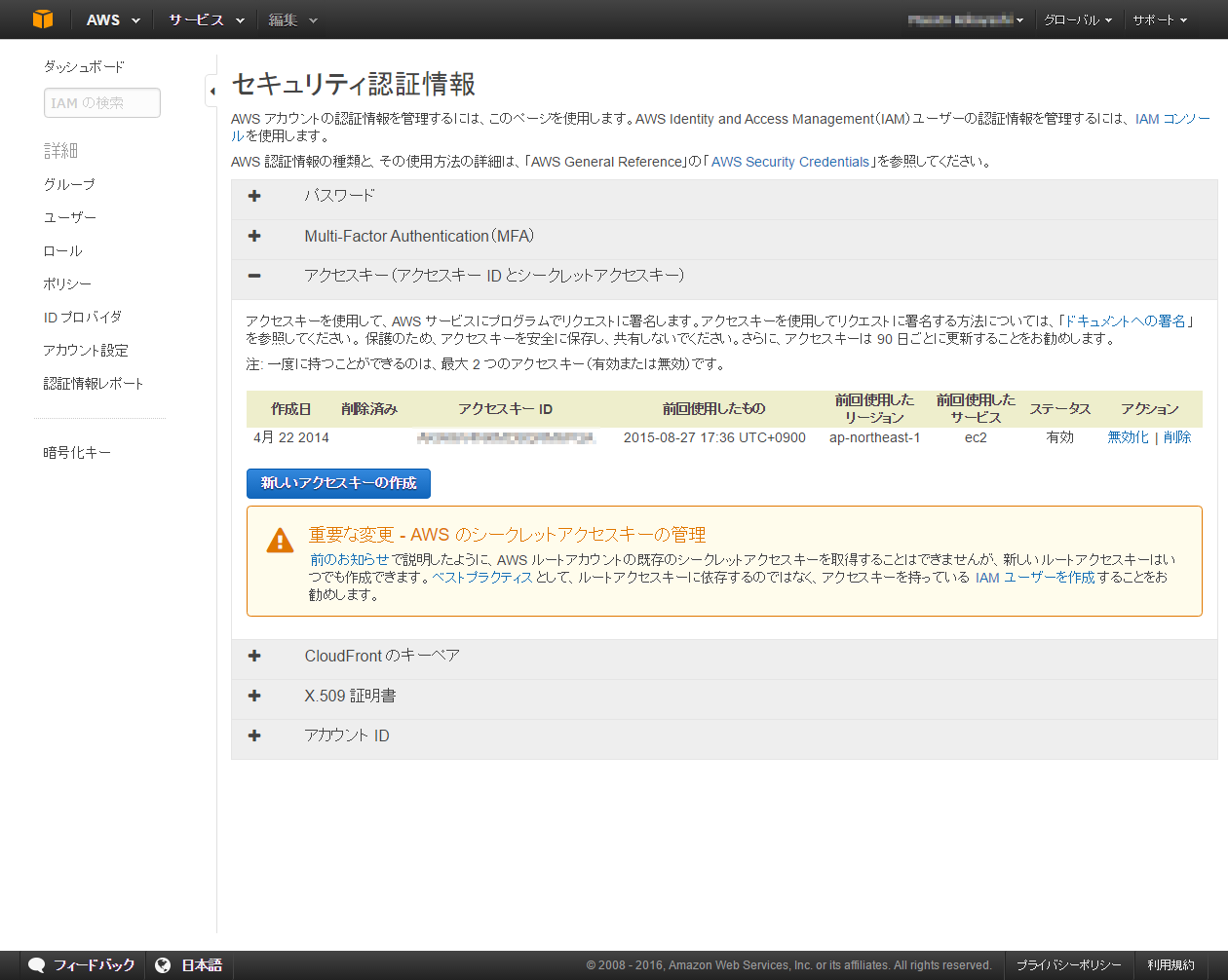1228x980 pixels.
Task: Click the 日本語 language globe button
Action: pos(189,965)
